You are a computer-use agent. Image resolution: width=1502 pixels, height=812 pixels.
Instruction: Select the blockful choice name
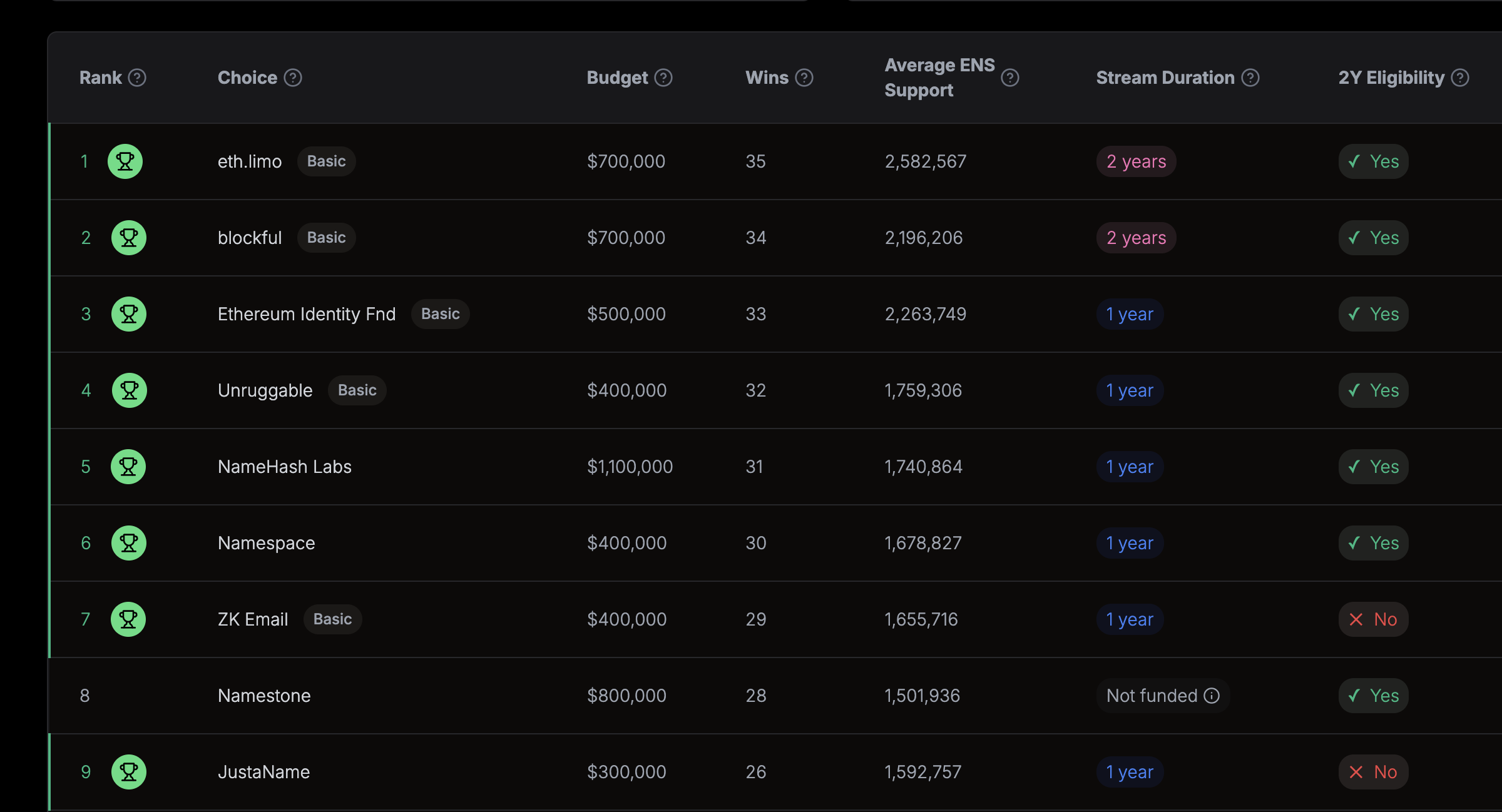[250, 238]
